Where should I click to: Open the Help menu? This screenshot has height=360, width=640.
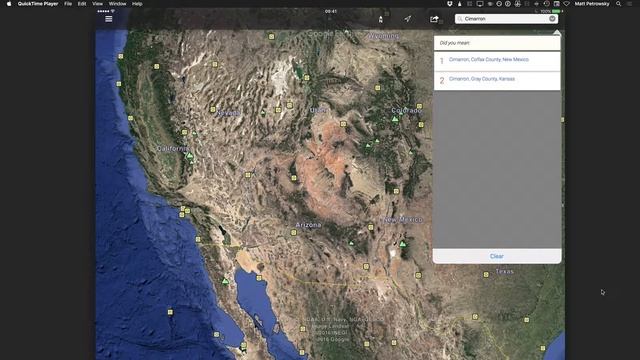137,4
